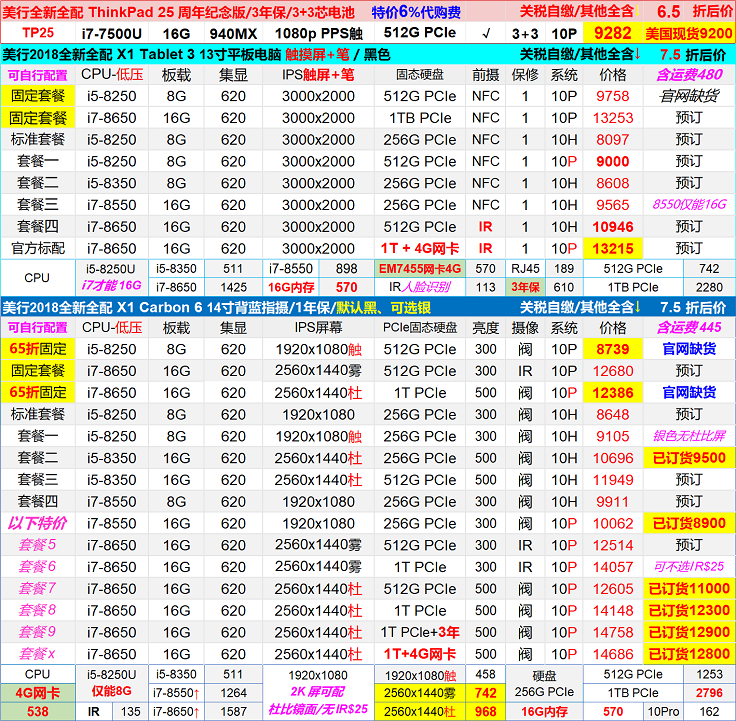Click the "以下特价" label

coord(38,523)
